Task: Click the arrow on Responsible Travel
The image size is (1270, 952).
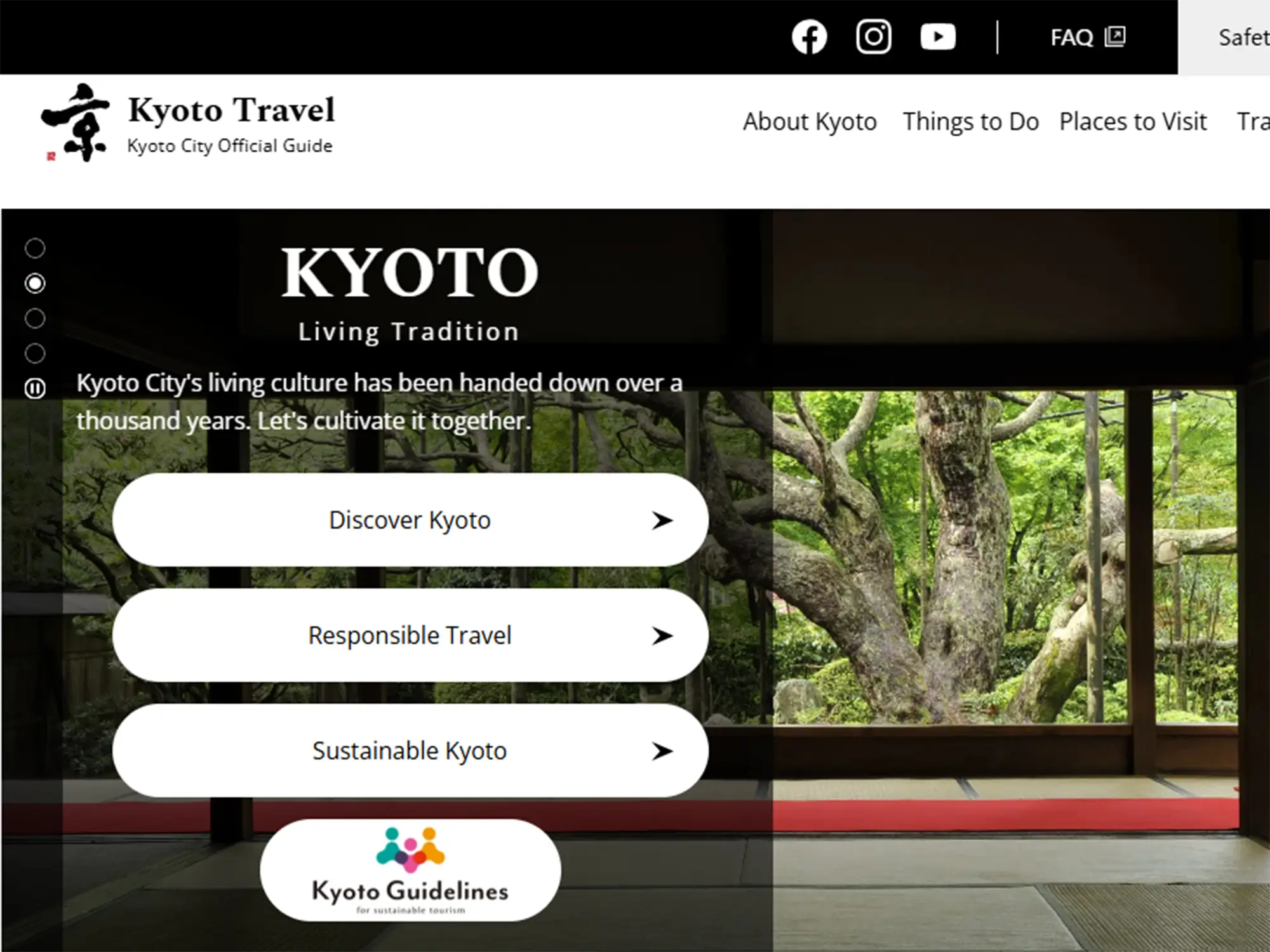Action: [x=662, y=635]
